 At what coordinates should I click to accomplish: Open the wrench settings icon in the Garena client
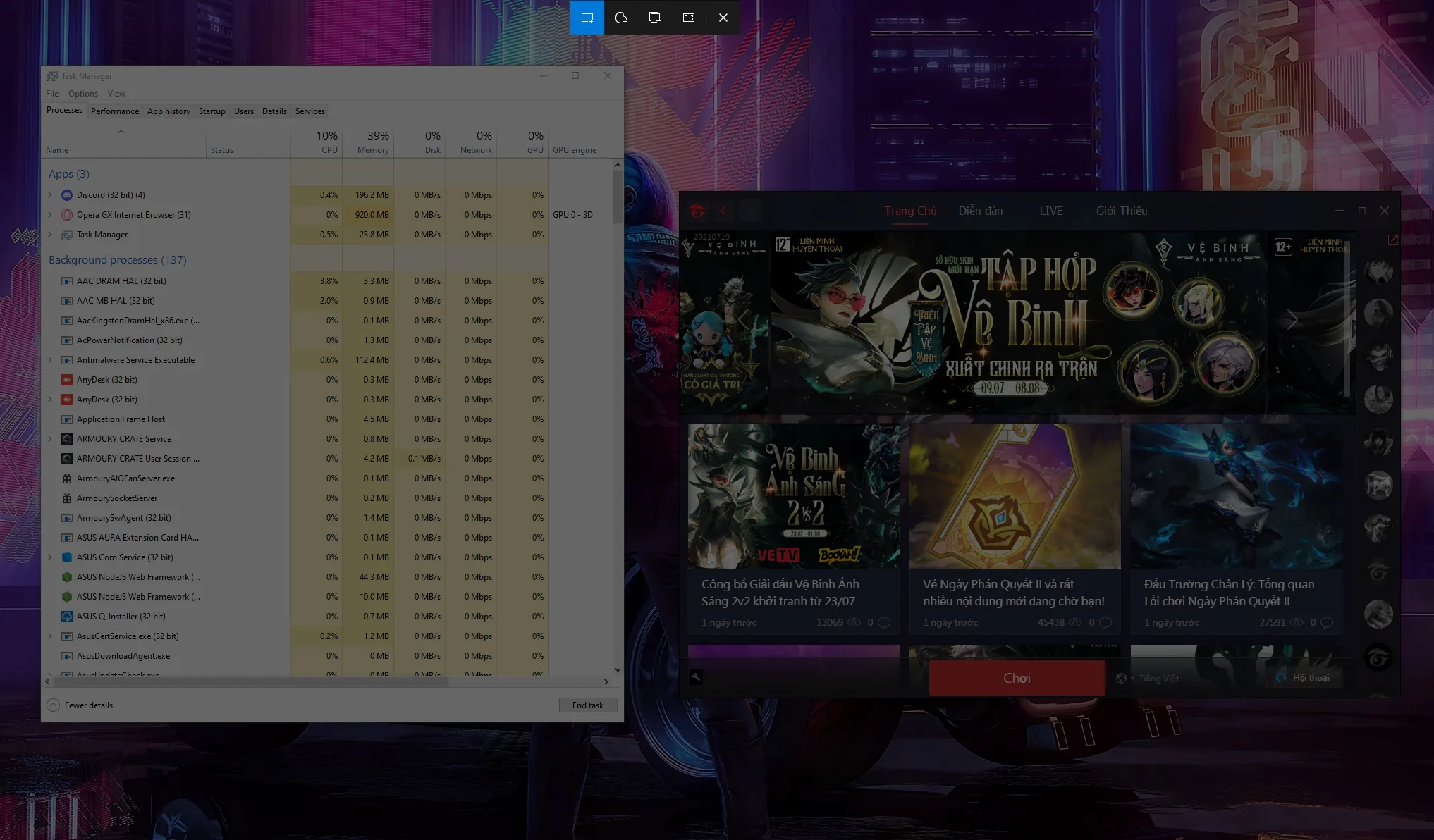pyautogui.click(x=696, y=677)
